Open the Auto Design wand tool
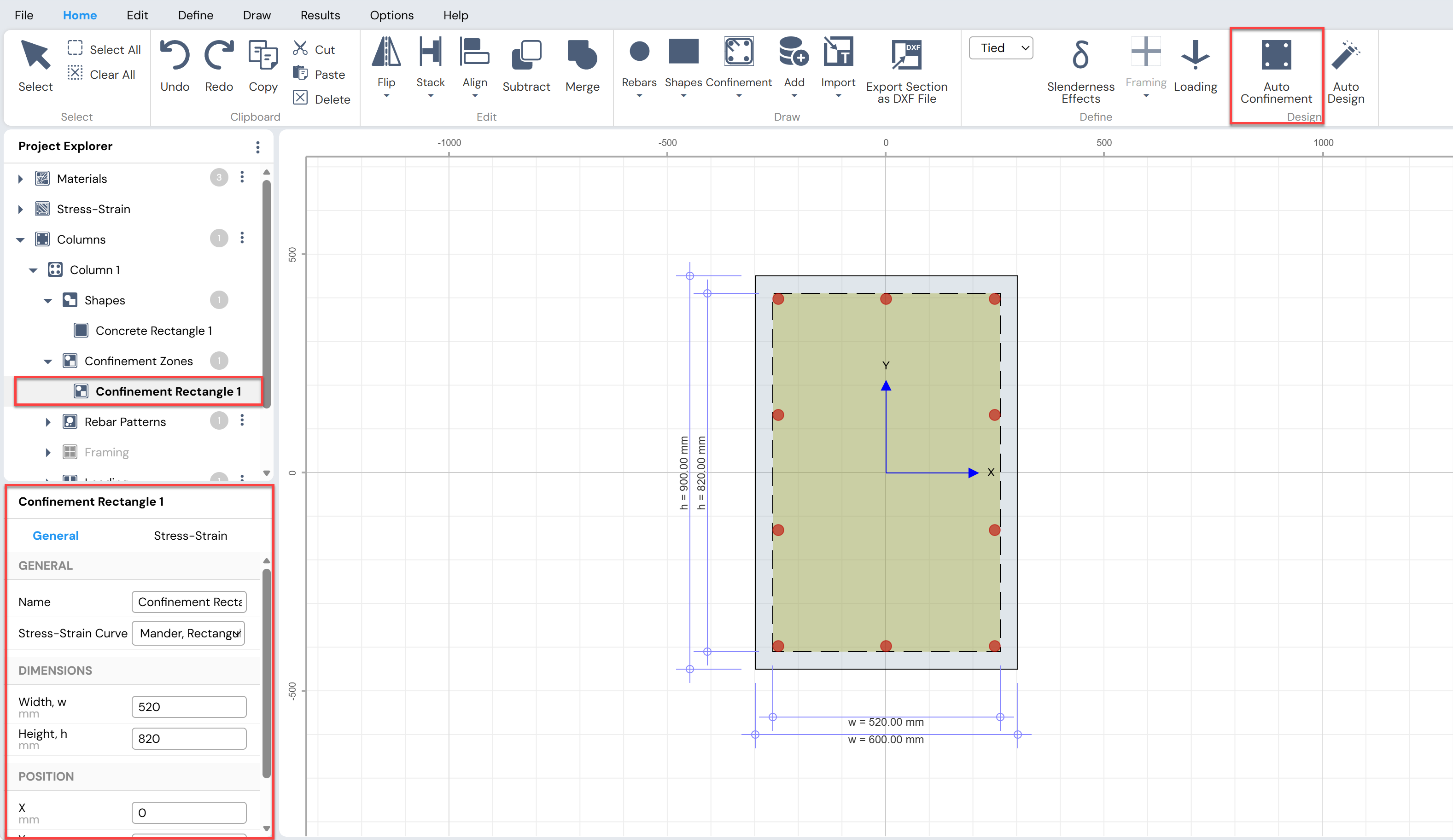Image resolution: width=1453 pixels, height=840 pixels. 1346,55
